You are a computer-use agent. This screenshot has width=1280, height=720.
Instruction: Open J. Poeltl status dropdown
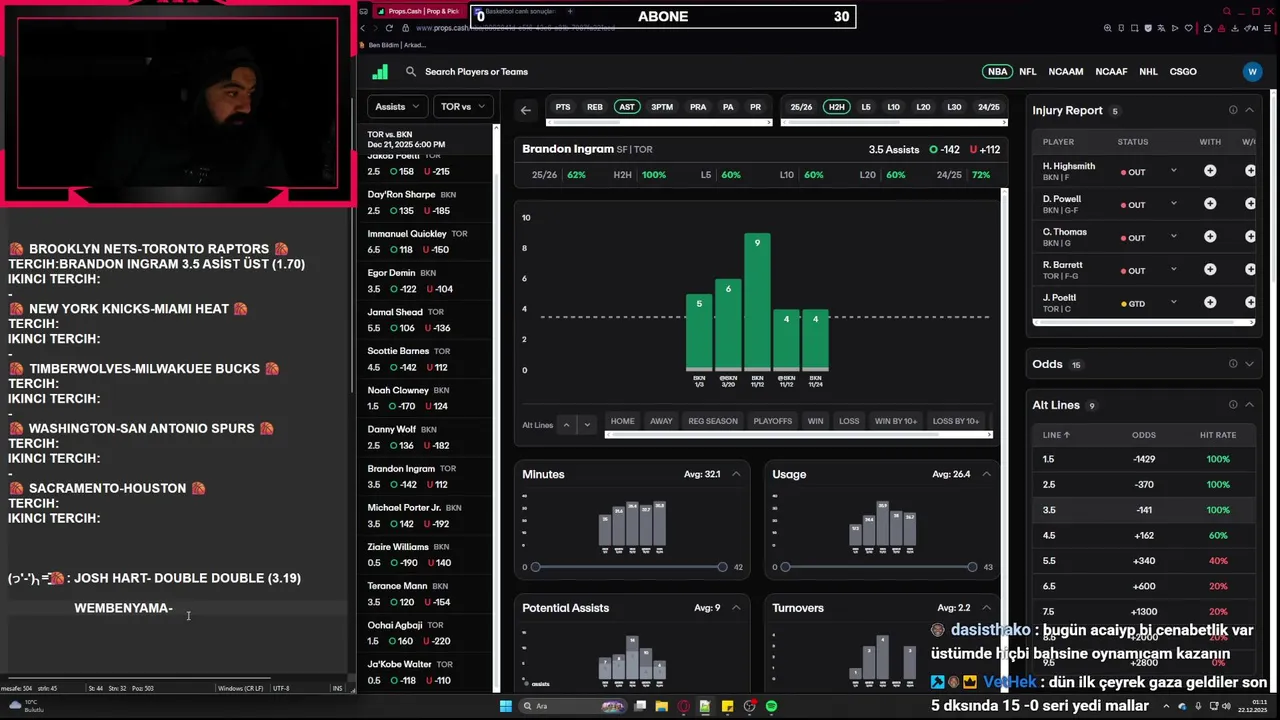pyautogui.click(x=1174, y=303)
